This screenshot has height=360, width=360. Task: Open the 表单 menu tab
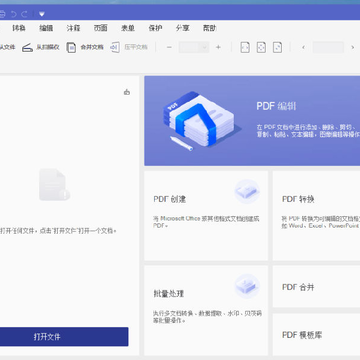[128, 28]
